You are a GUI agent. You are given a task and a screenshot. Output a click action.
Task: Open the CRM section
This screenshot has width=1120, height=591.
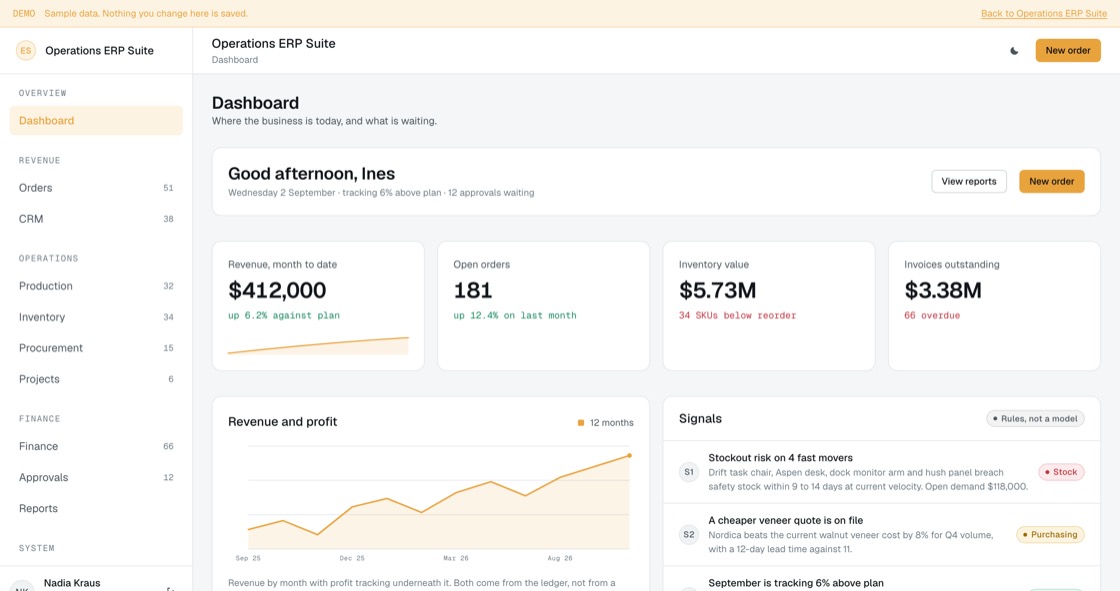pos(96,219)
